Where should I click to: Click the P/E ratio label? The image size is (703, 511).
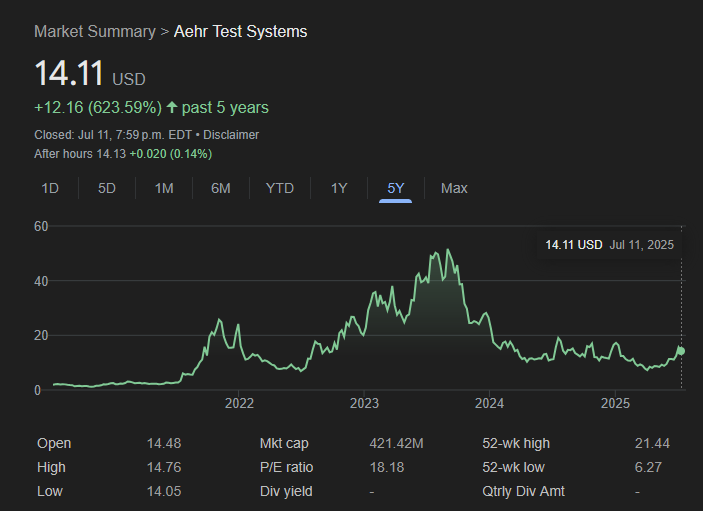click(286, 468)
